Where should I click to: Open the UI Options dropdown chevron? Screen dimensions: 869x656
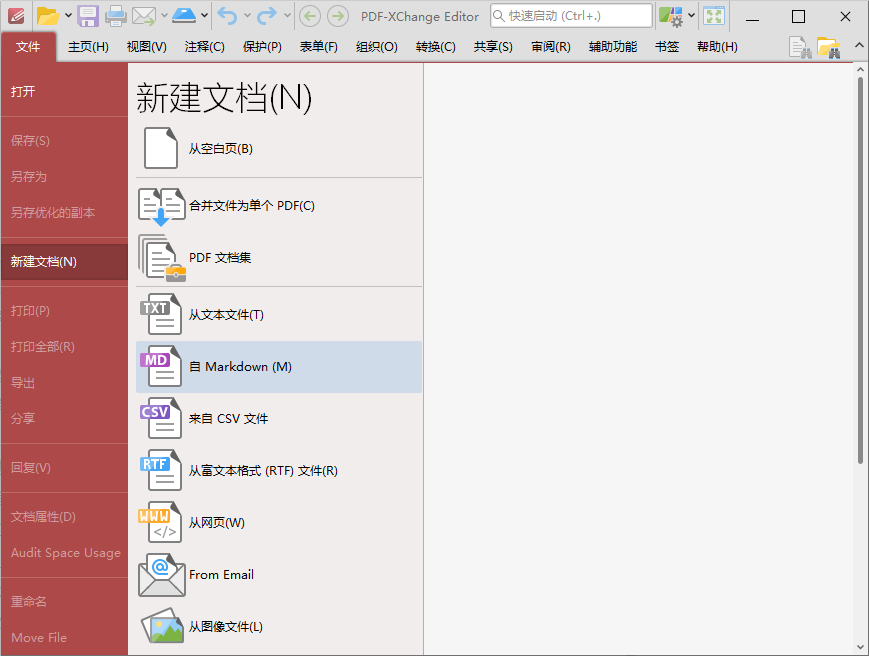(x=691, y=16)
